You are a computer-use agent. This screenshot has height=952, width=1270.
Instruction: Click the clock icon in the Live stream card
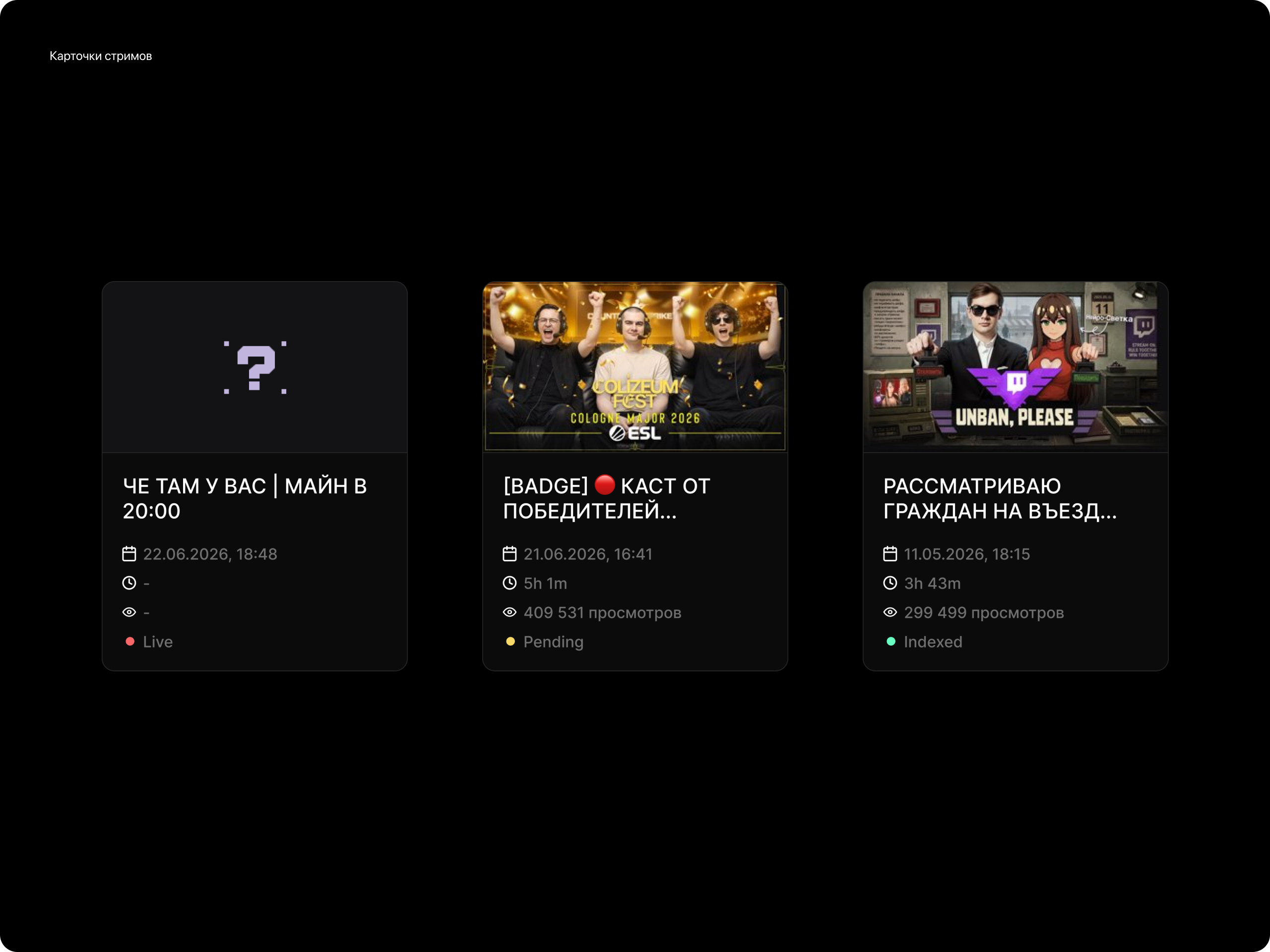(129, 583)
